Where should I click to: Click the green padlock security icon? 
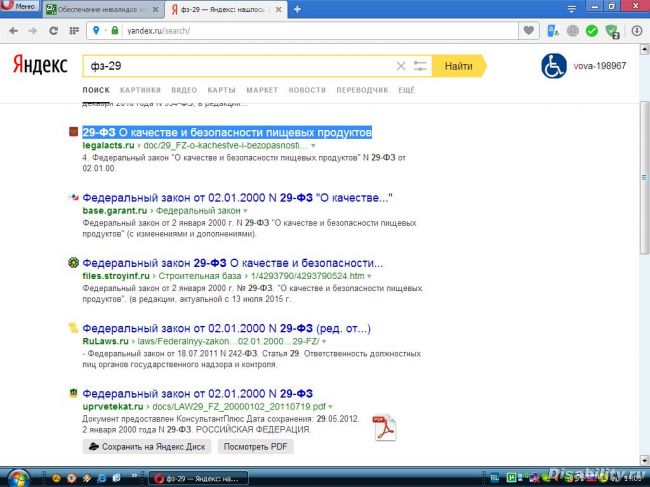(x=115, y=30)
